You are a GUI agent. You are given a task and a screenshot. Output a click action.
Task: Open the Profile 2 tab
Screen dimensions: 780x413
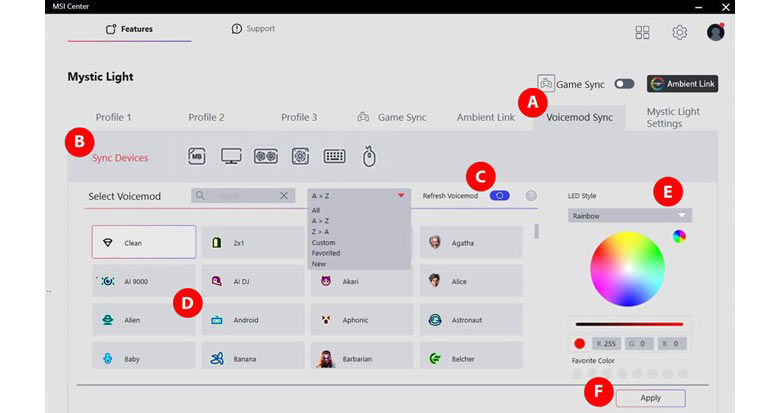(x=206, y=117)
